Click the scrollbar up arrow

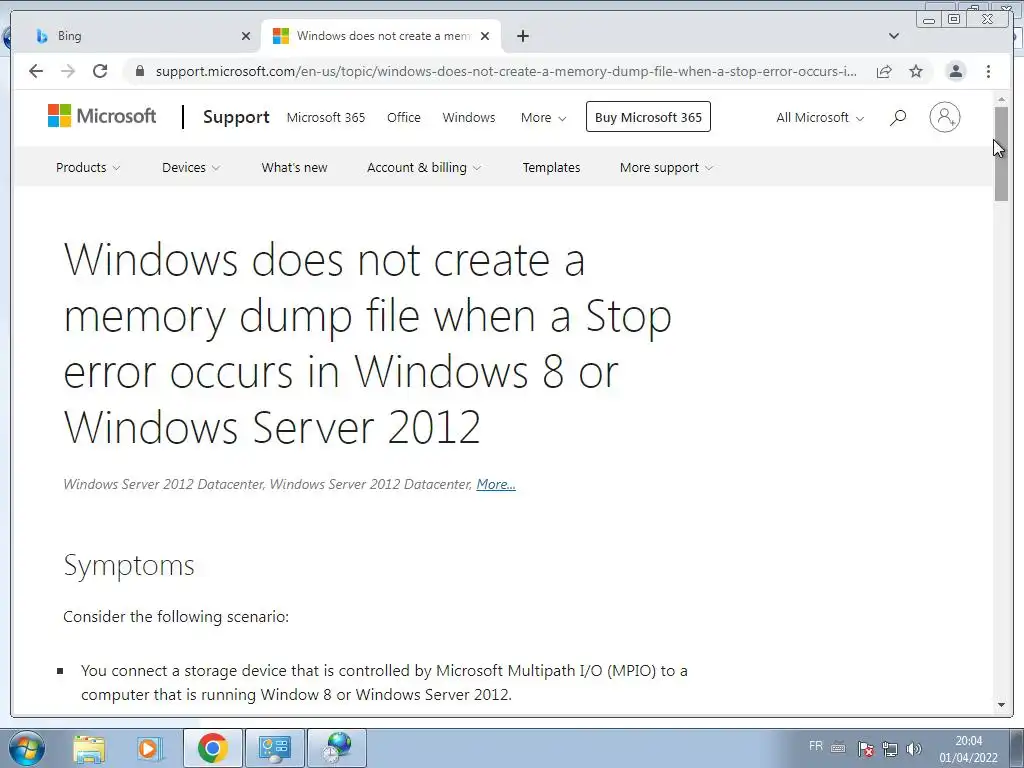[x=1001, y=99]
